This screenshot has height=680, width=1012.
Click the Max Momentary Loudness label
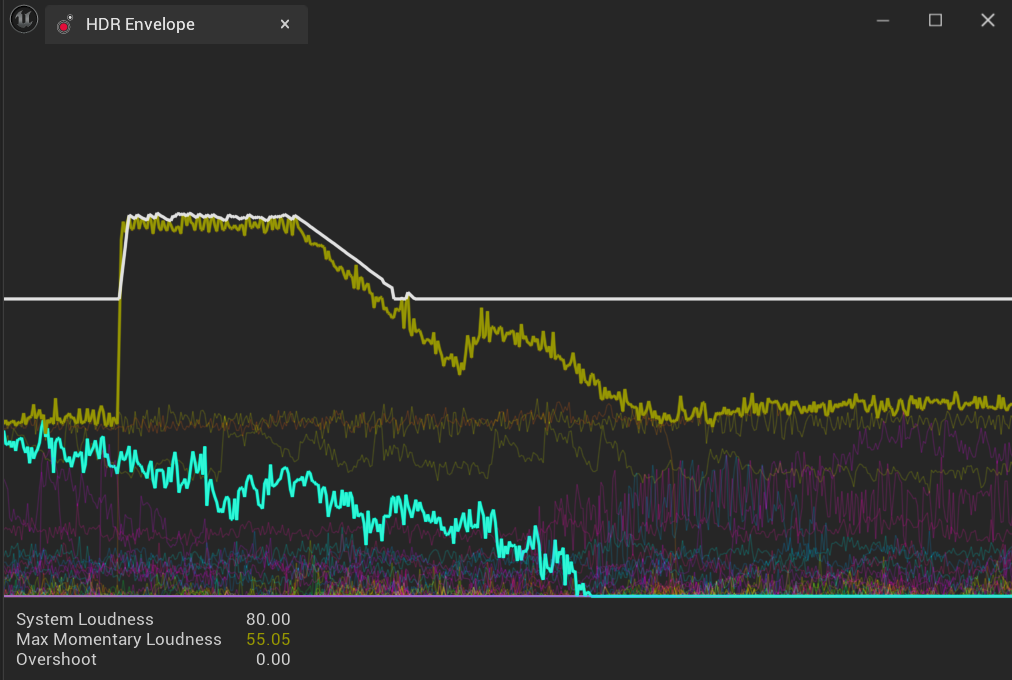click(x=119, y=639)
